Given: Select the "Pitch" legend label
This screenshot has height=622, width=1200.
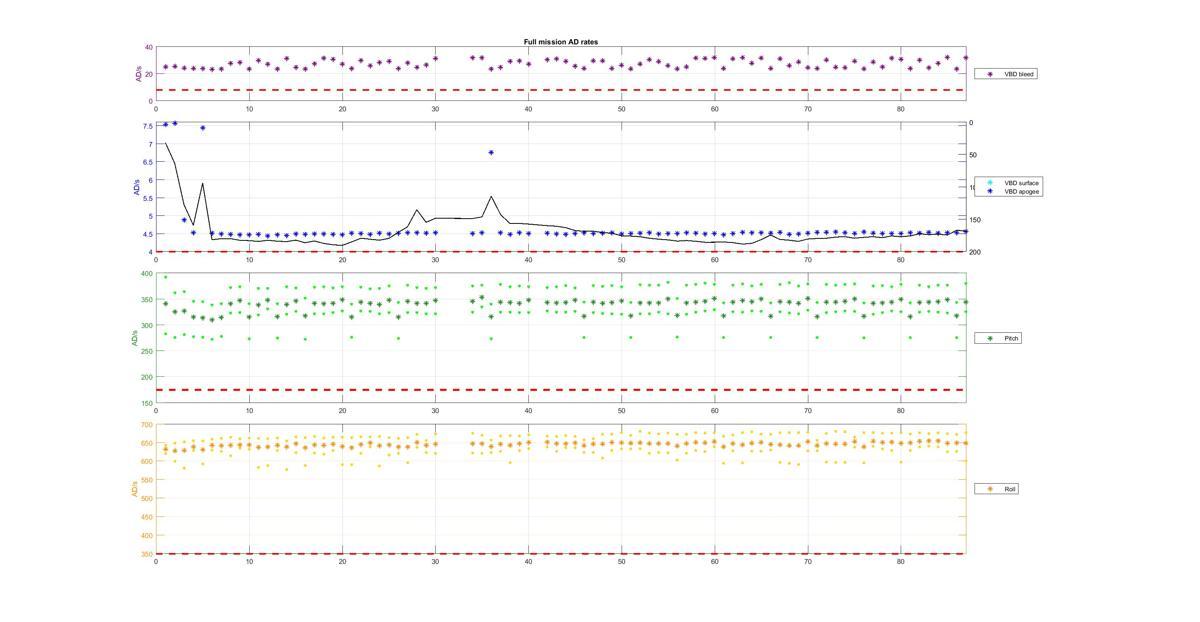Looking at the screenshot, I should coord(1011,338).
